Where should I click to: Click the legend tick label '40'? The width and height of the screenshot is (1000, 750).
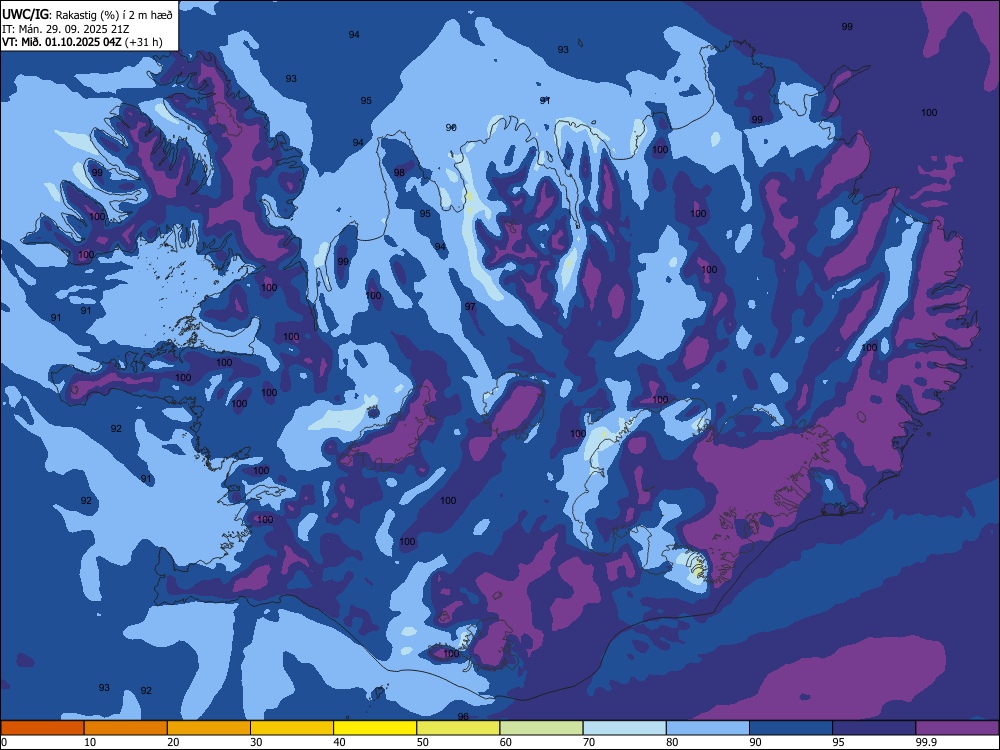pos(339,742)
